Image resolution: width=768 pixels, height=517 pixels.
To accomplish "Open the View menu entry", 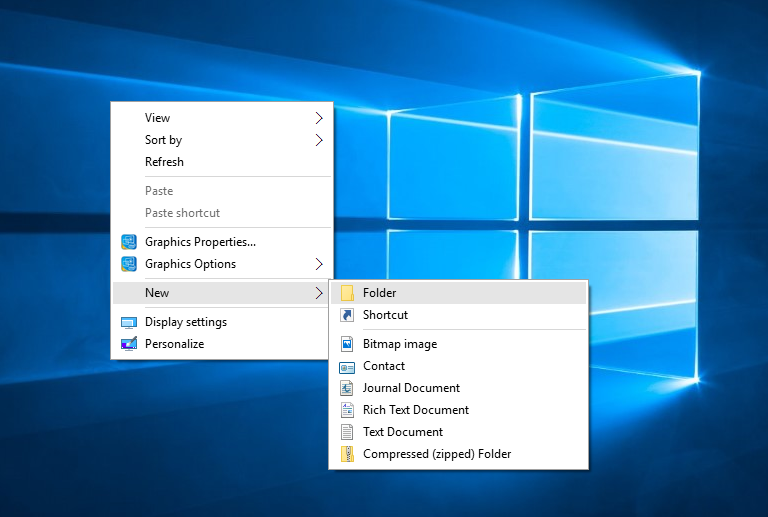I will tap(222, 118).
